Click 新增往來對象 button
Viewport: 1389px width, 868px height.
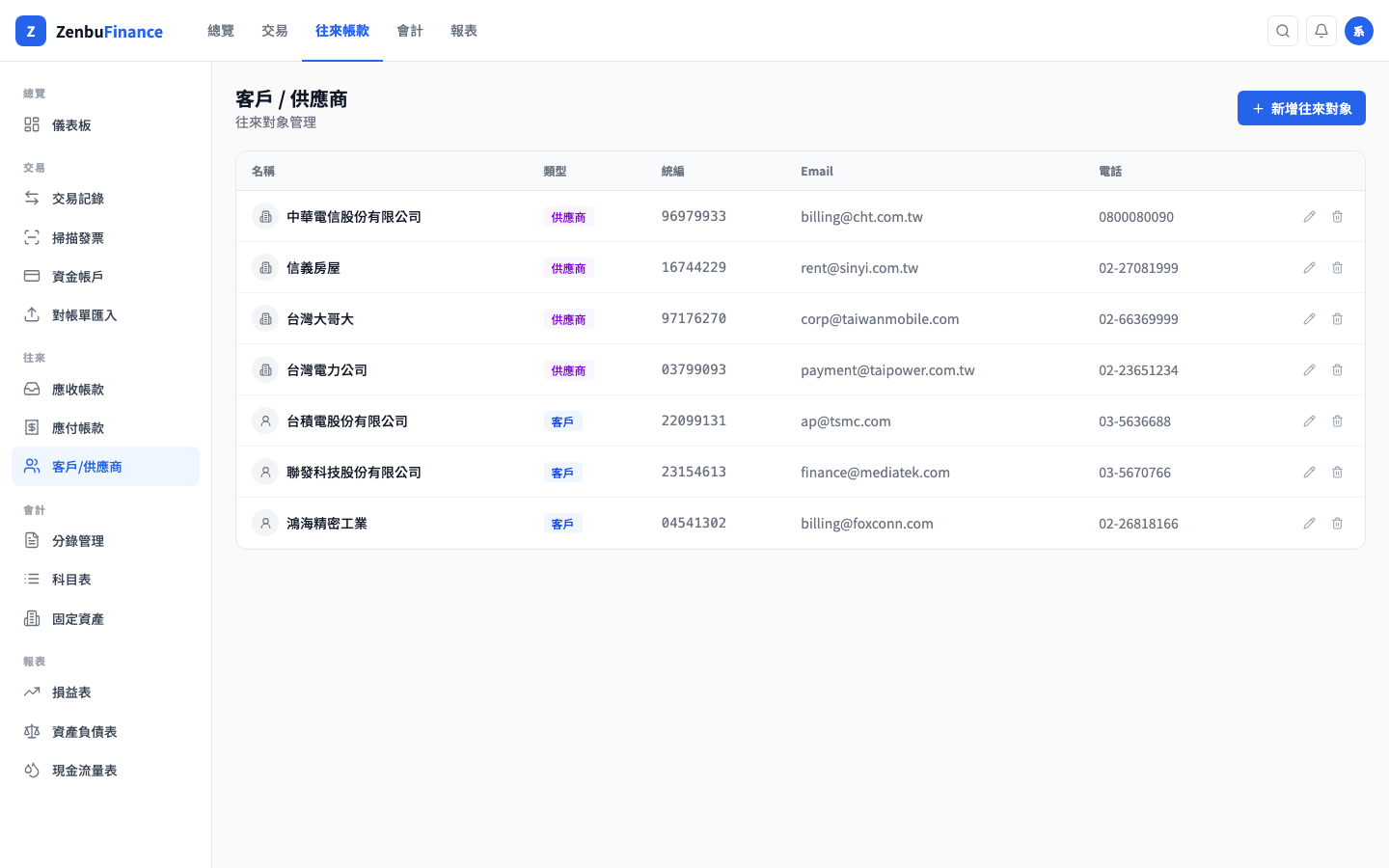click(x=1301, y=108)
